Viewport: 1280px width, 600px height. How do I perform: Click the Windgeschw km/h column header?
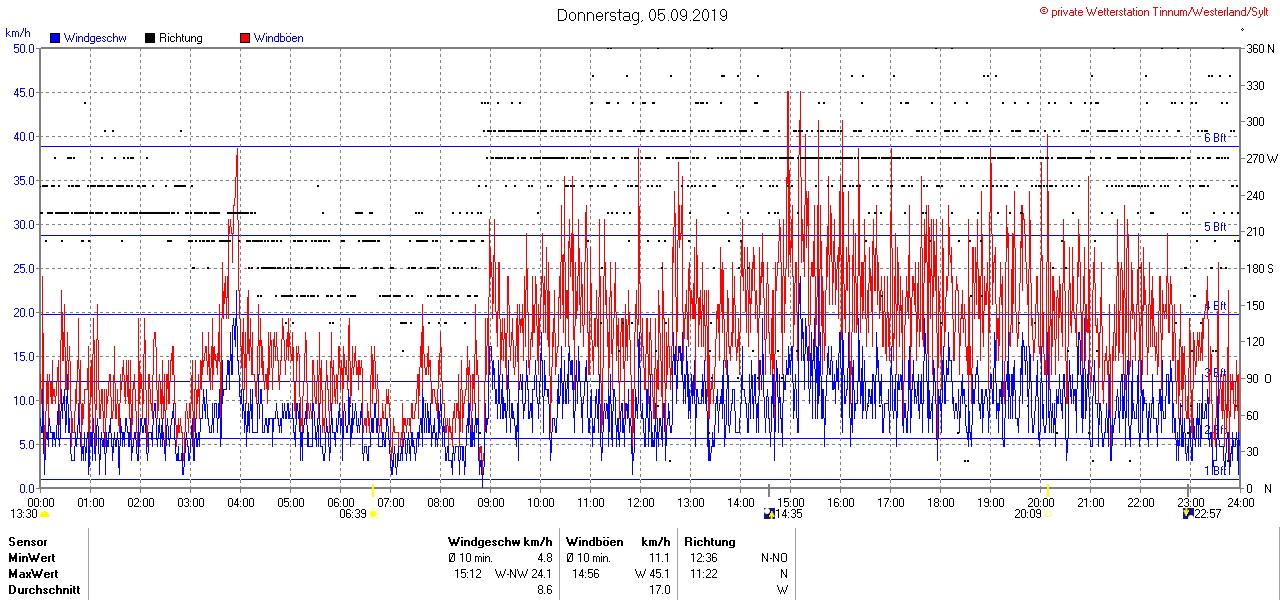pos(500,542)
